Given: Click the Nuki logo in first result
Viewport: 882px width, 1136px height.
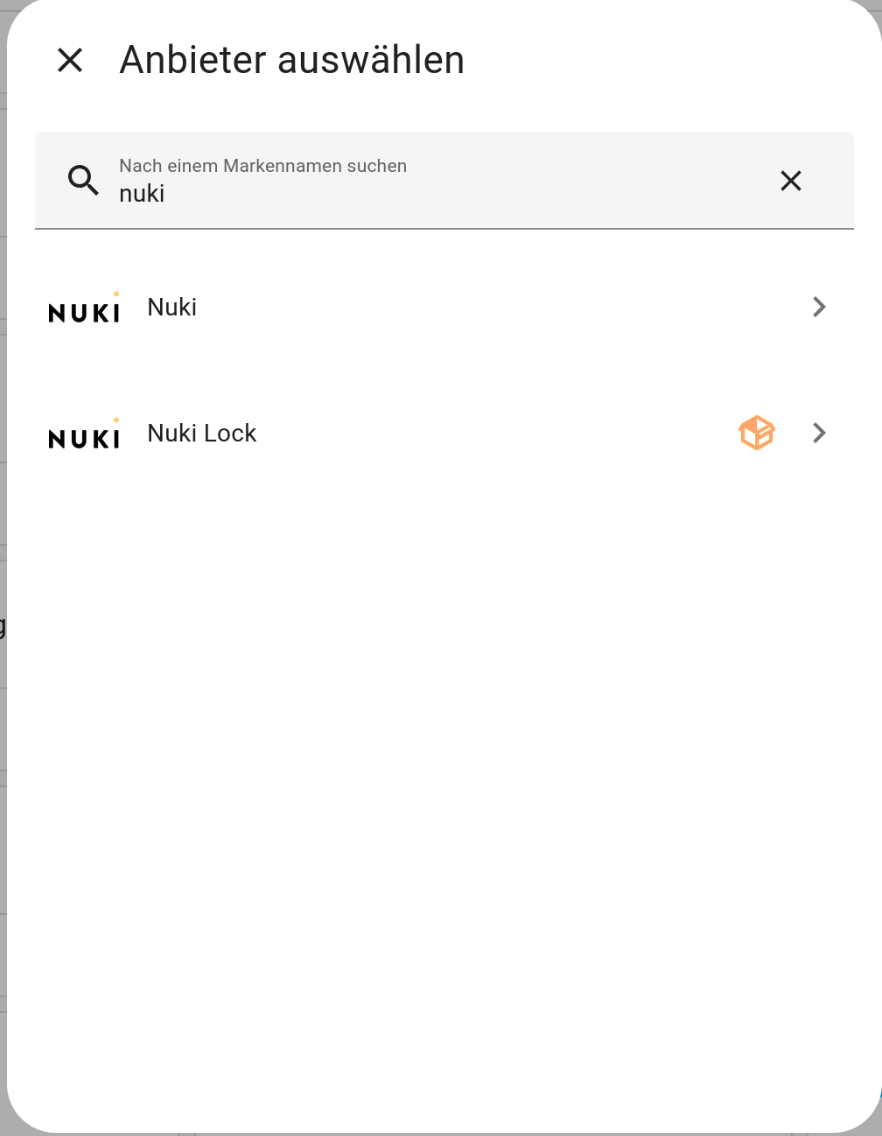Looking at the screenshot, I should pyautogui.click(x=84, y=307).
